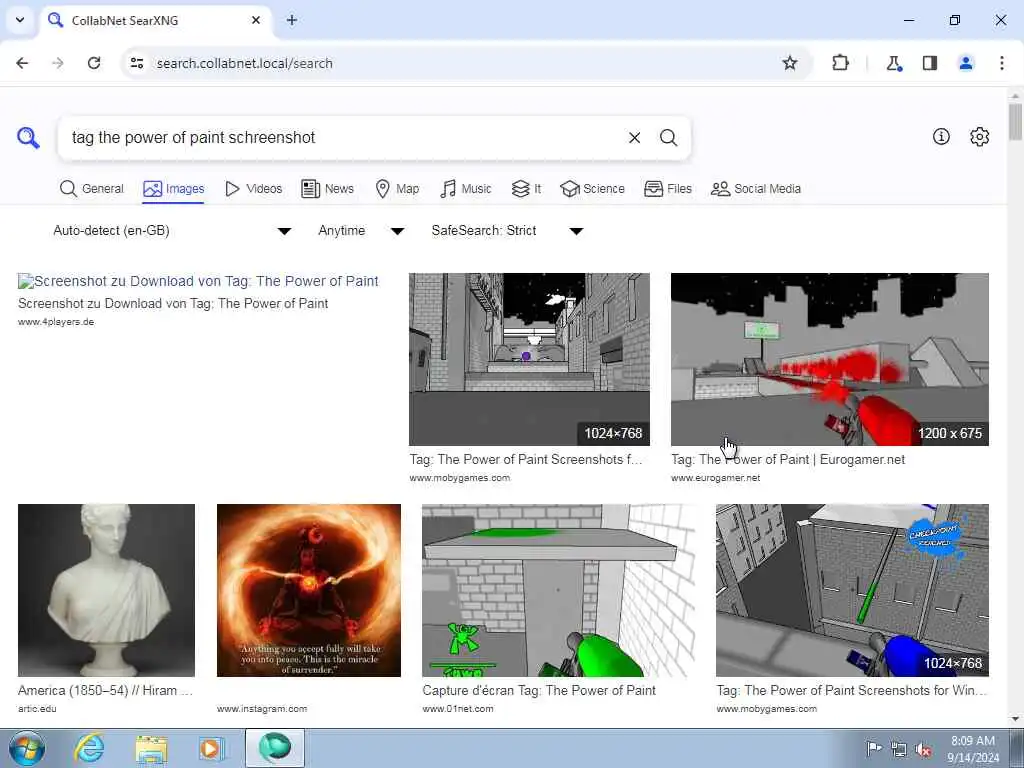Click the artic.edu source text
Image resolution: width=1024 pixels, height=768 pixels.
37,709
